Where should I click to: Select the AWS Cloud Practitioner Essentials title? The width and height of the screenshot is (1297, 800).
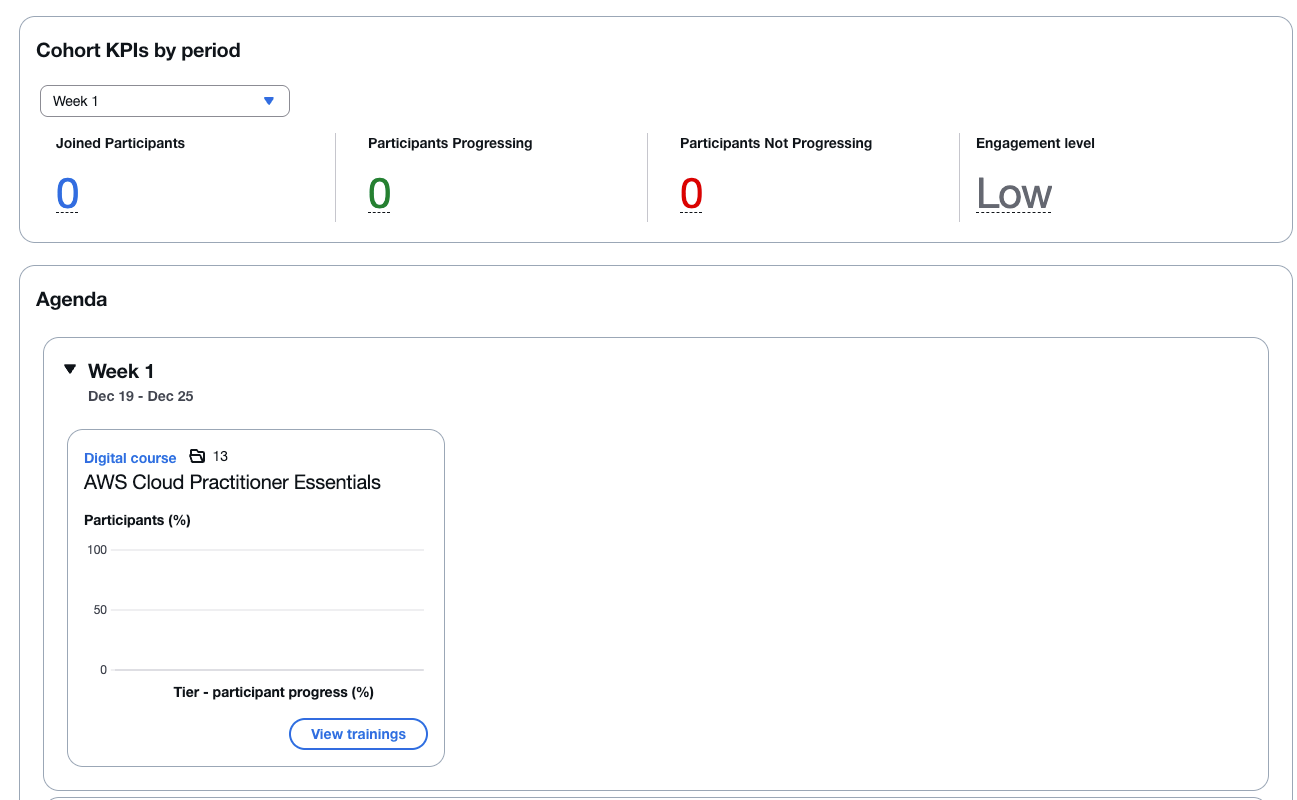click(232, 482)
